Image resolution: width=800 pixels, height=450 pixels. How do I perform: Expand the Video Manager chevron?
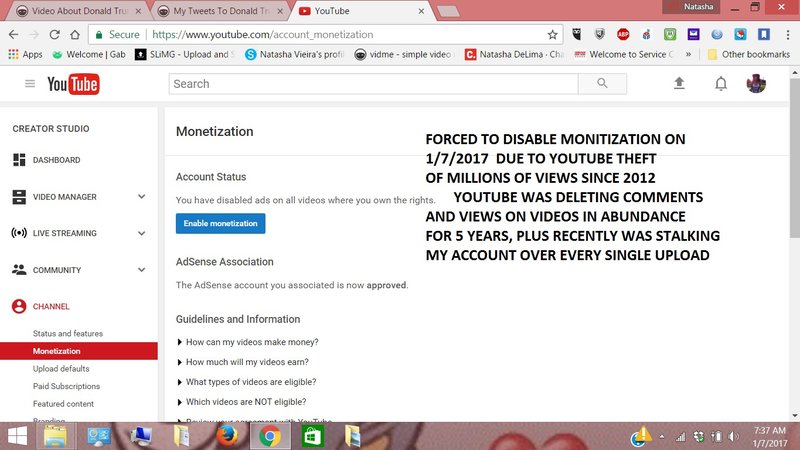141,196
